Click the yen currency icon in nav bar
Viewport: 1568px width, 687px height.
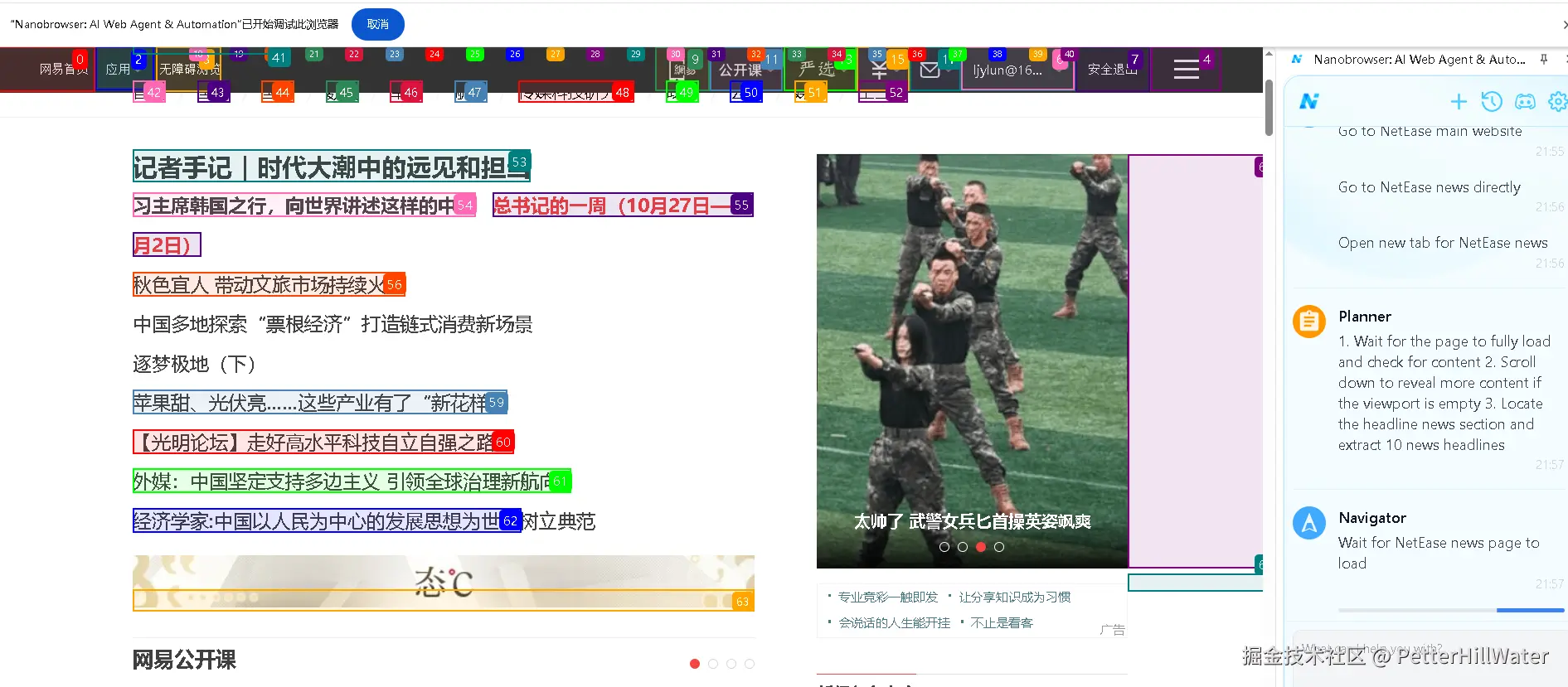(x=879, y=70)
